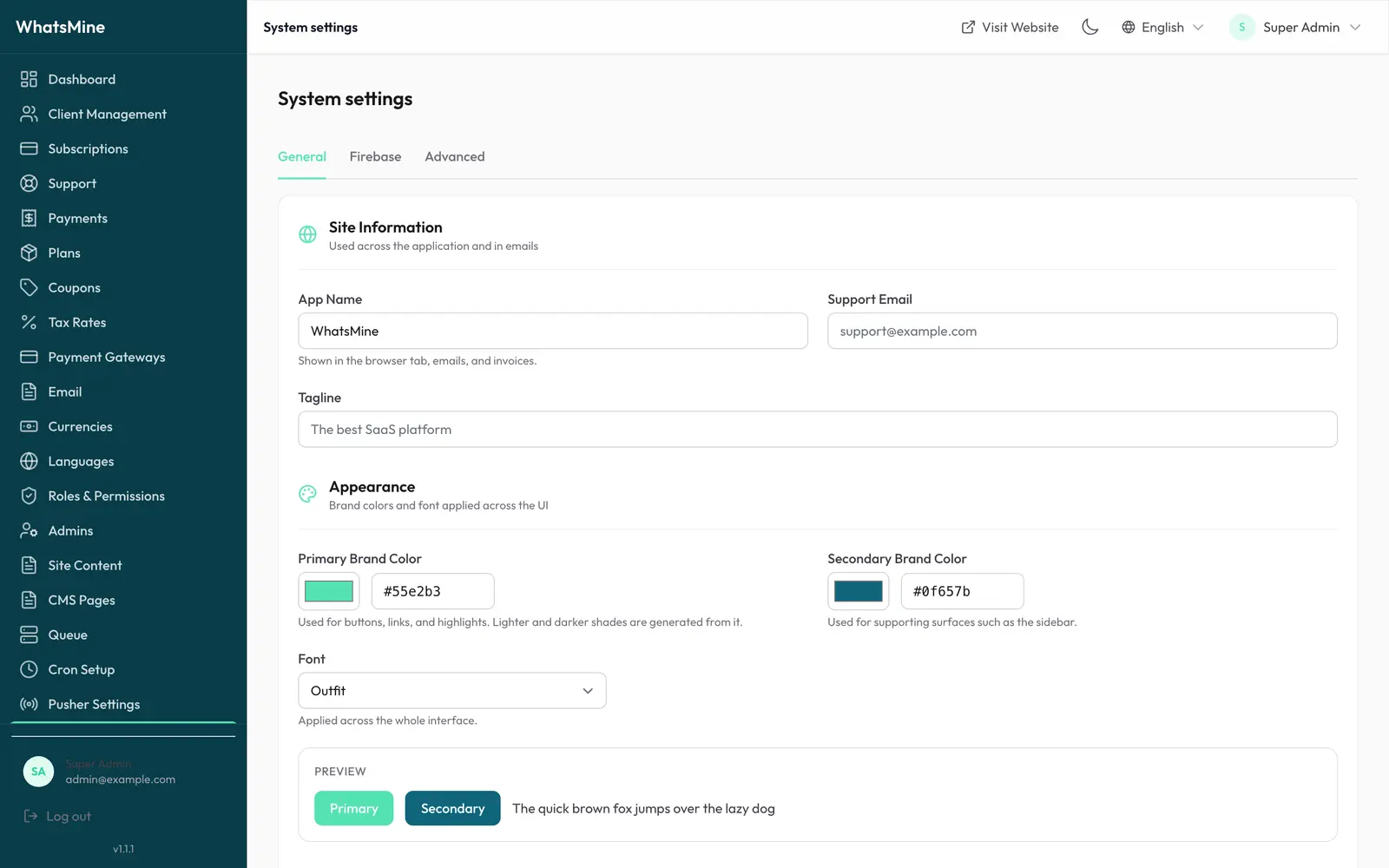Open Payment Gateways in the sidebar
This screenshot has width=1389, height=868.
tap(123, 357)
